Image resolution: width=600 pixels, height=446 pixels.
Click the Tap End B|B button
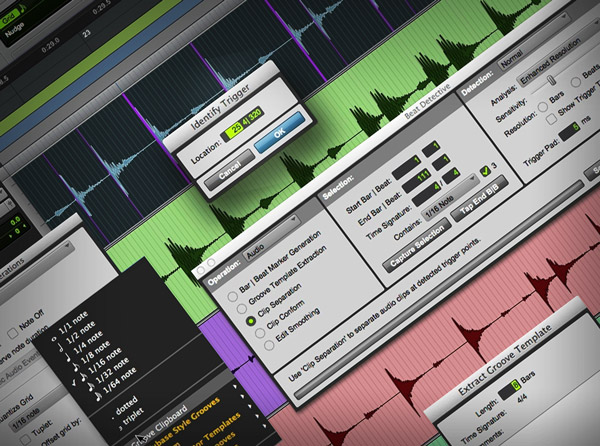coord(479,198)
